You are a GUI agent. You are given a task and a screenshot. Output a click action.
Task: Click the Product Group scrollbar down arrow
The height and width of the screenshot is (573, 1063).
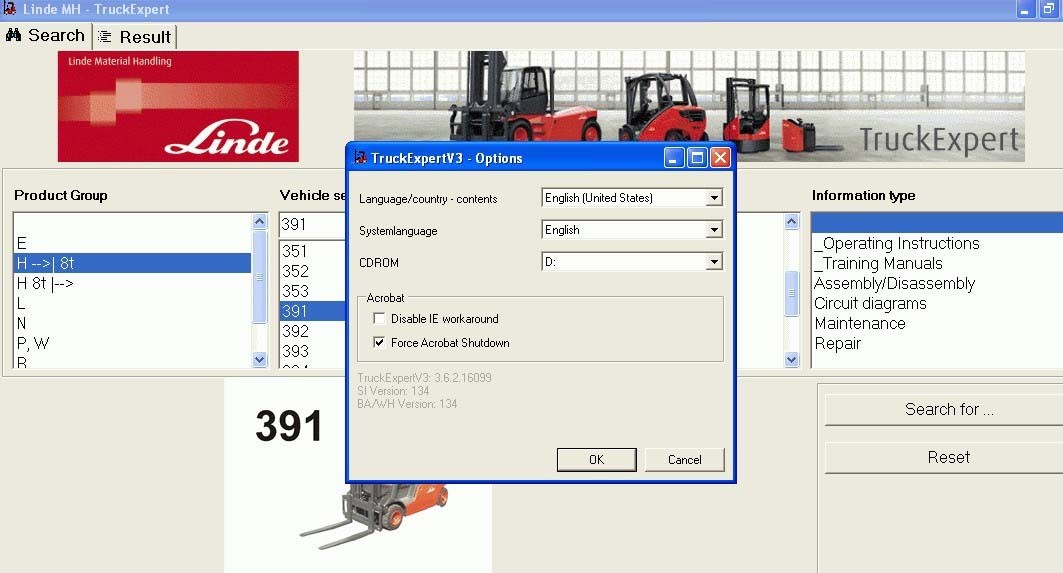[x=260, y=359]
